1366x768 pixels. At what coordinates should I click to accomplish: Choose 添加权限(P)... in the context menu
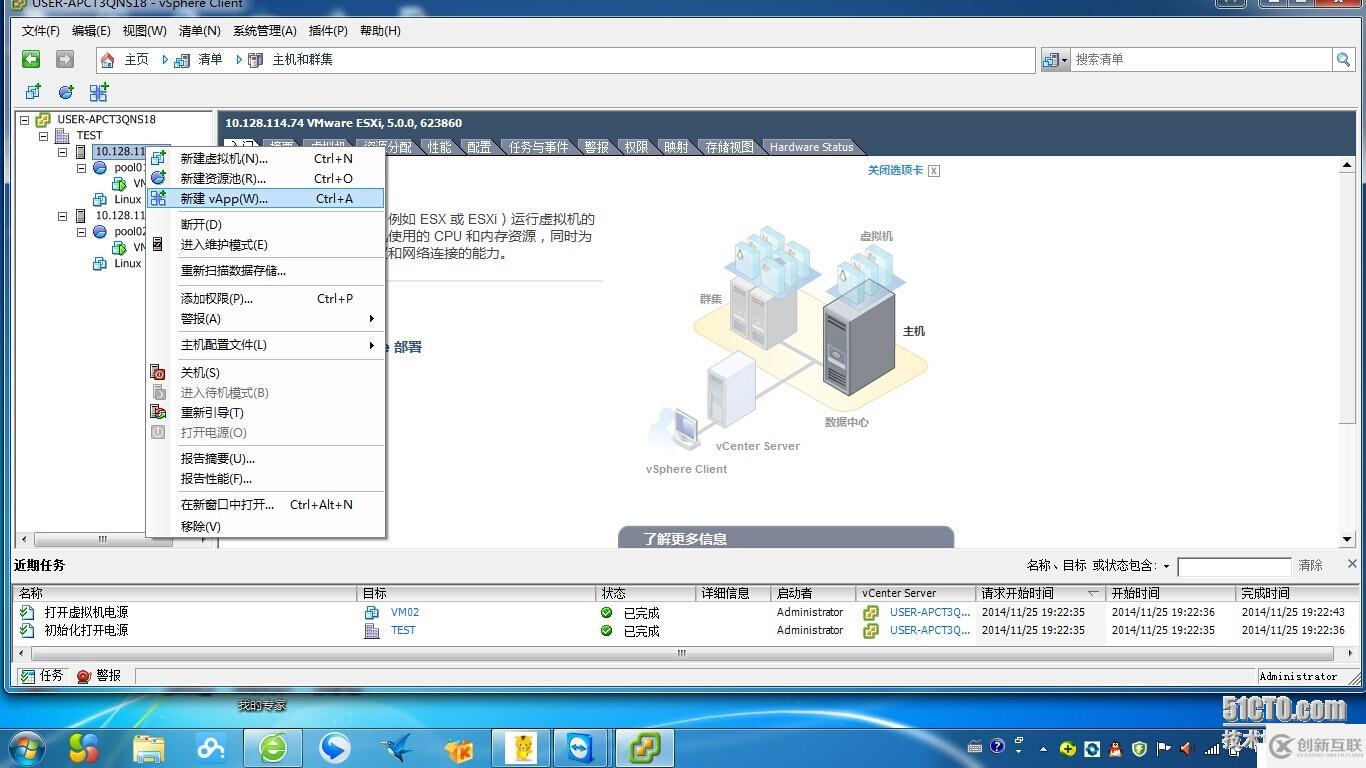pos(265,299)
